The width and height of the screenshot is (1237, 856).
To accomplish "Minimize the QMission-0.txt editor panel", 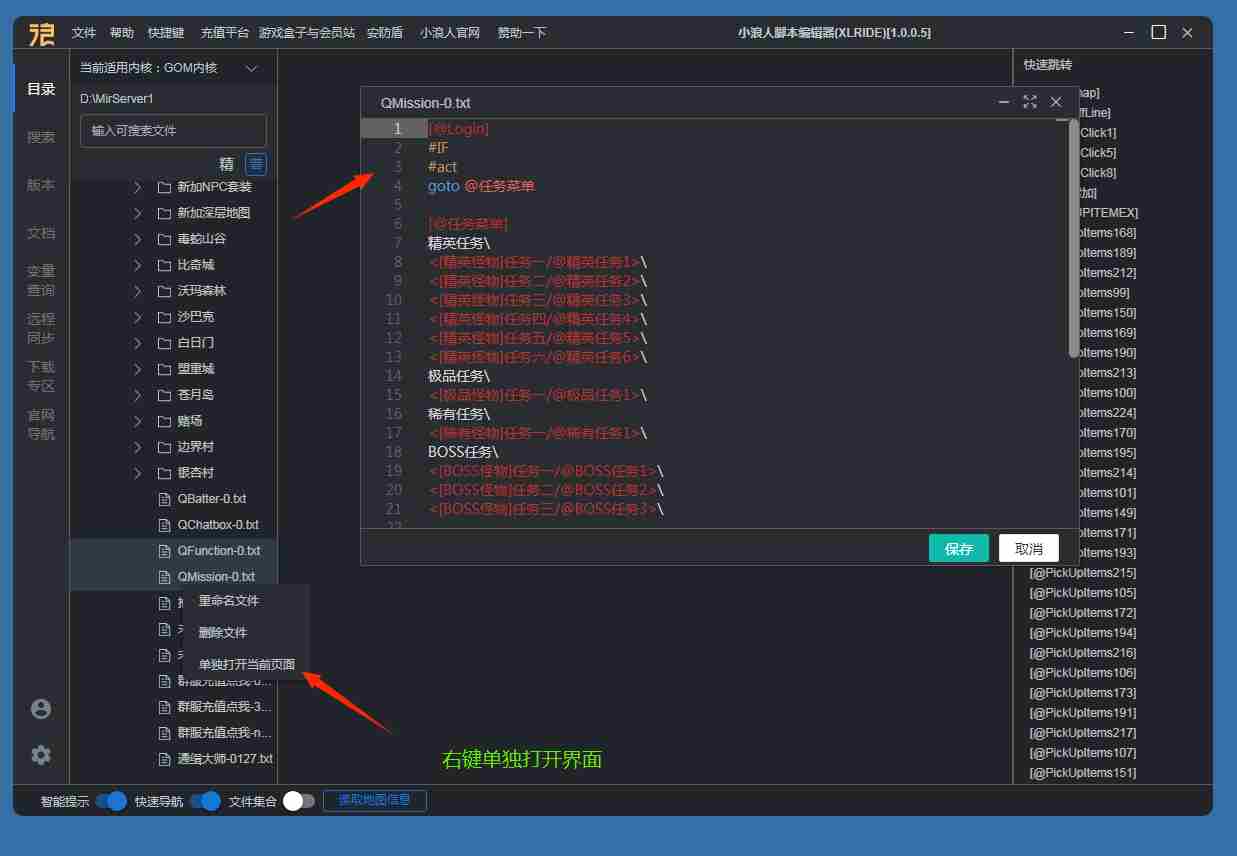I will pyautogui.click(x=1004, y=102).
